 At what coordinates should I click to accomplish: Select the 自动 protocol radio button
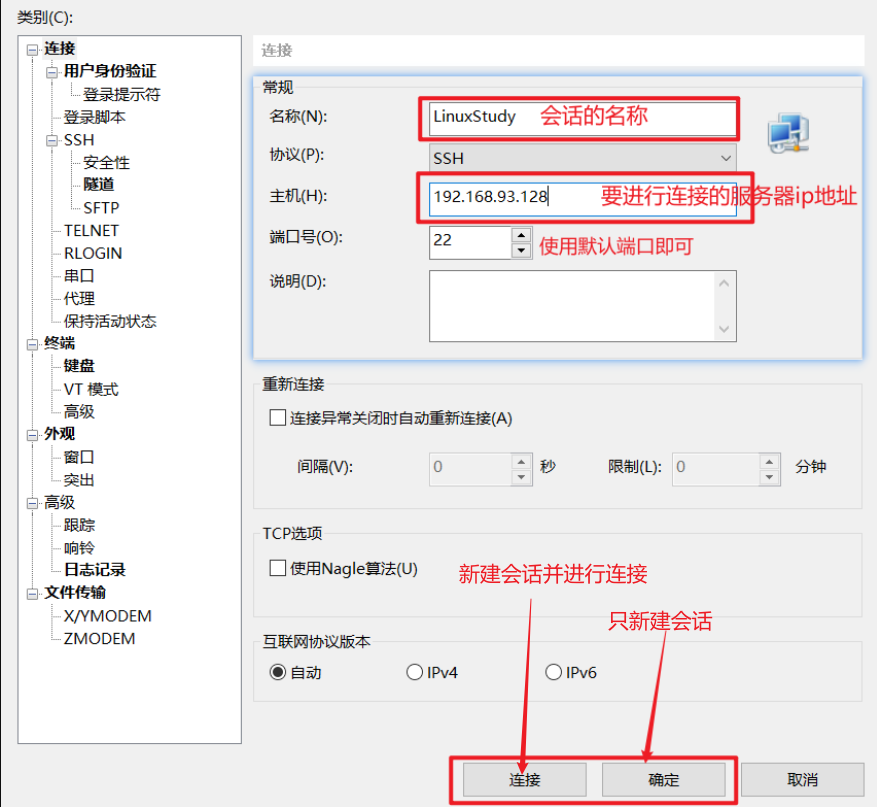278,672
